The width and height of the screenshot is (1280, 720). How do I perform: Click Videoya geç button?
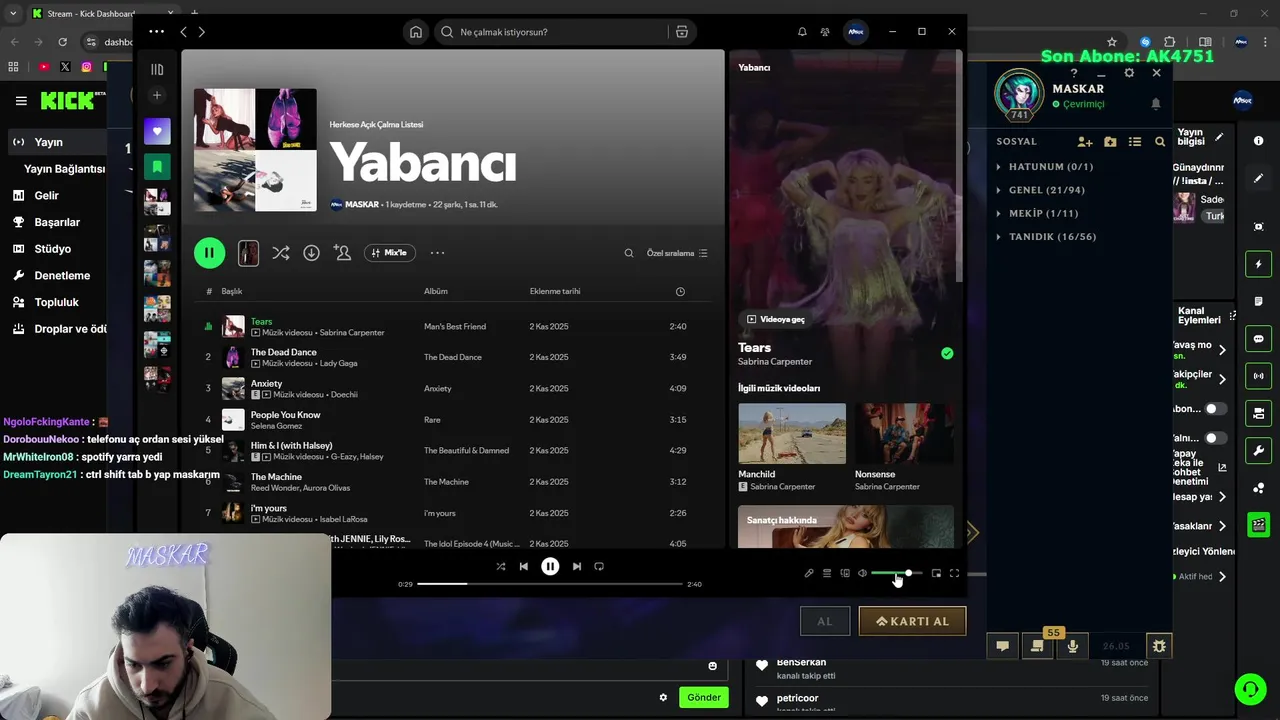click(776, 319)
